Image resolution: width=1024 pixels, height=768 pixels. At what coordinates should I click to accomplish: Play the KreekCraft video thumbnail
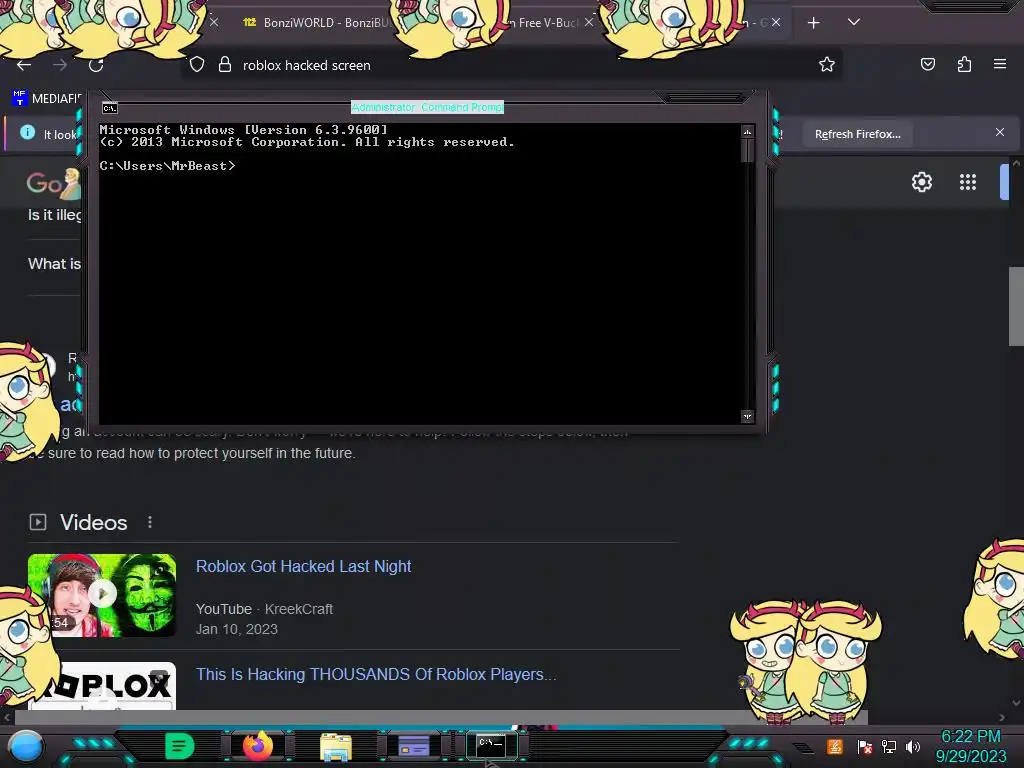click(x=102, y=595)
